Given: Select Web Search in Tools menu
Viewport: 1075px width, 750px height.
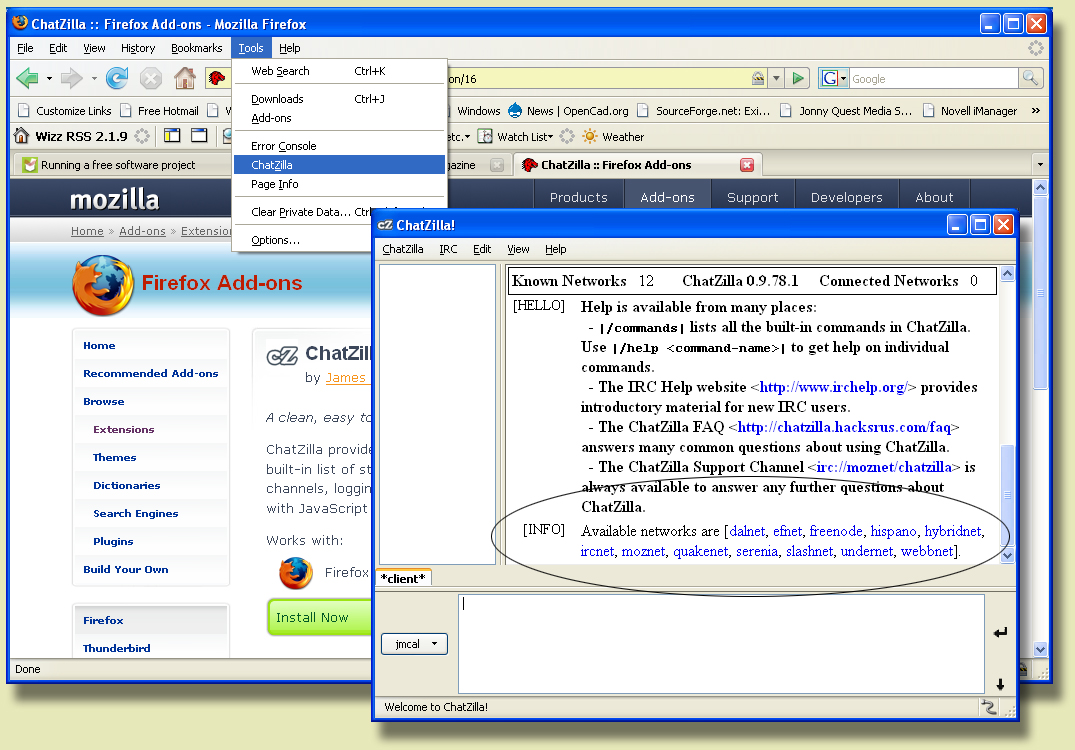Looking at the screenshot, I should (x=339, y=71).
